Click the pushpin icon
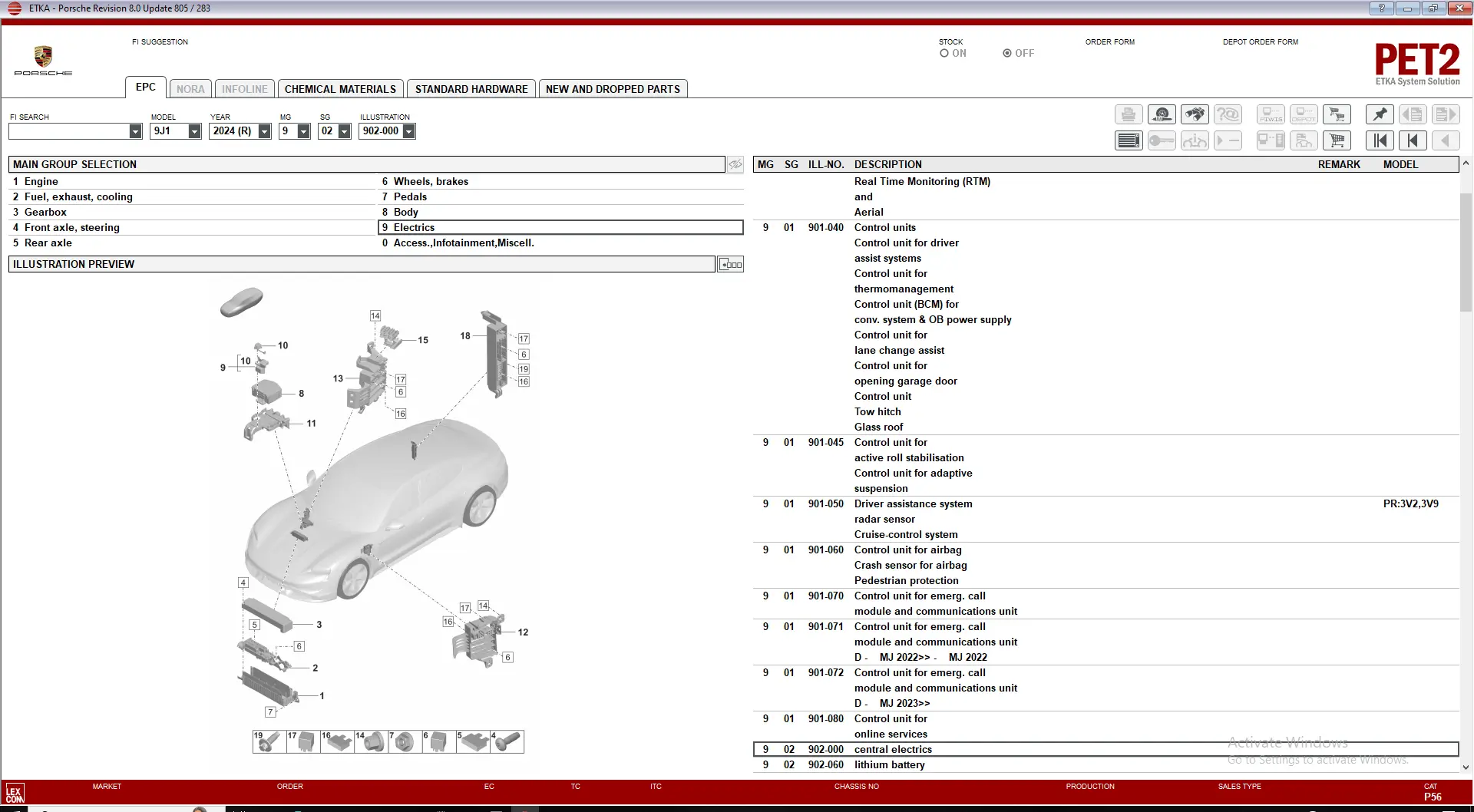The image size is (1474, 812). (x=1380, y=115)
